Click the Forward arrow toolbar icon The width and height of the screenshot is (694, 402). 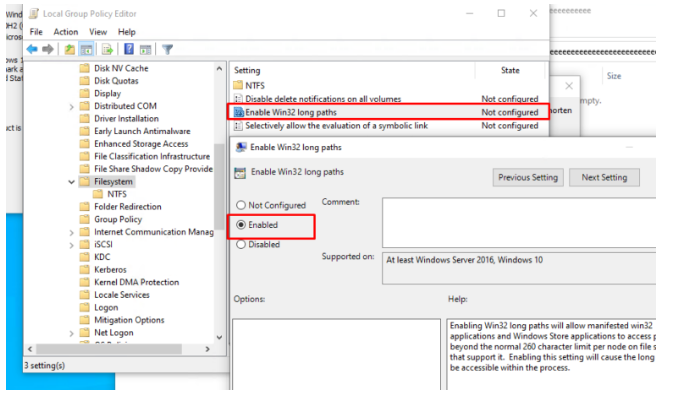pyautogui.click(x=48, y=49)
